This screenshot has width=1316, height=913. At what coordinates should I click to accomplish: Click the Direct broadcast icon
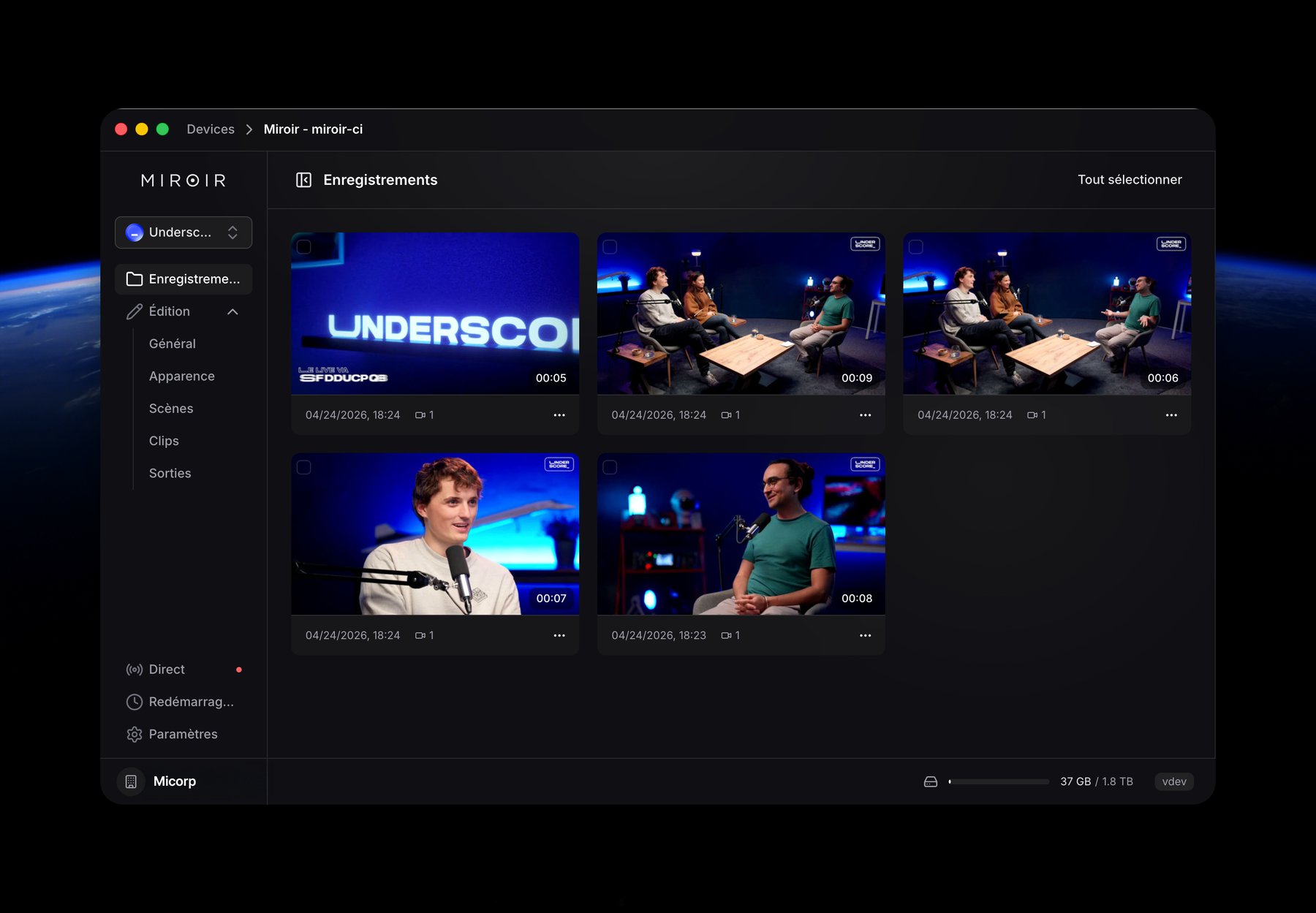click(x=134, y=669)
